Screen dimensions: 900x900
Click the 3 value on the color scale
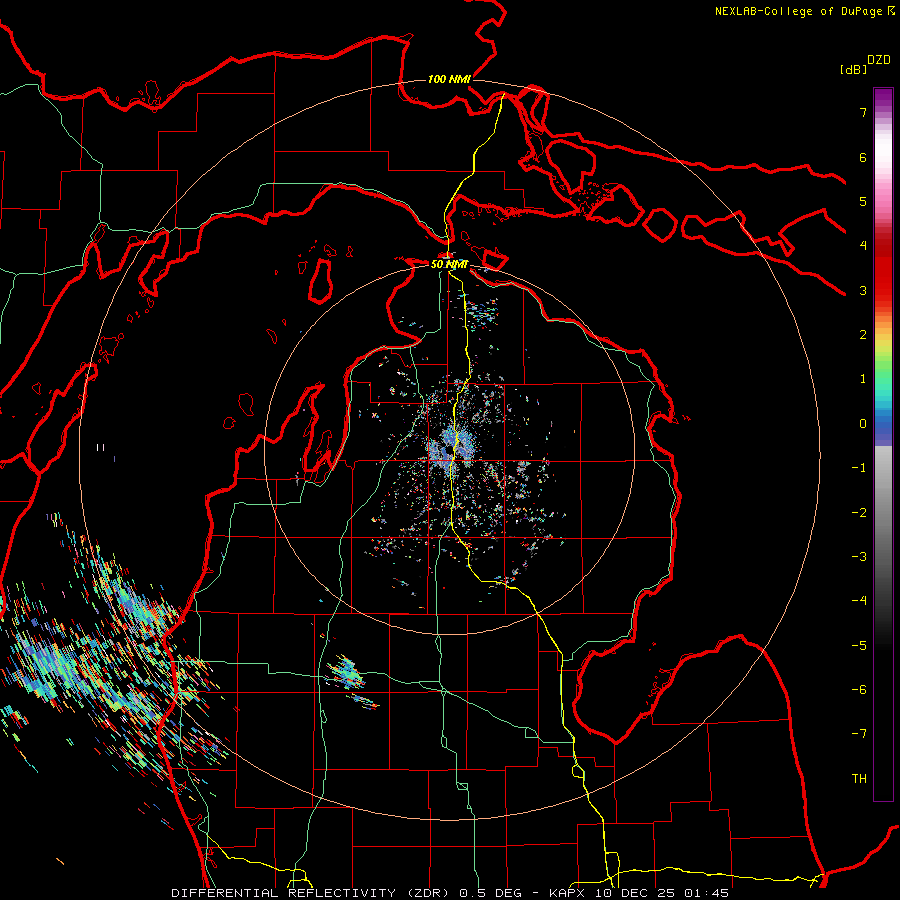[863, 290]
